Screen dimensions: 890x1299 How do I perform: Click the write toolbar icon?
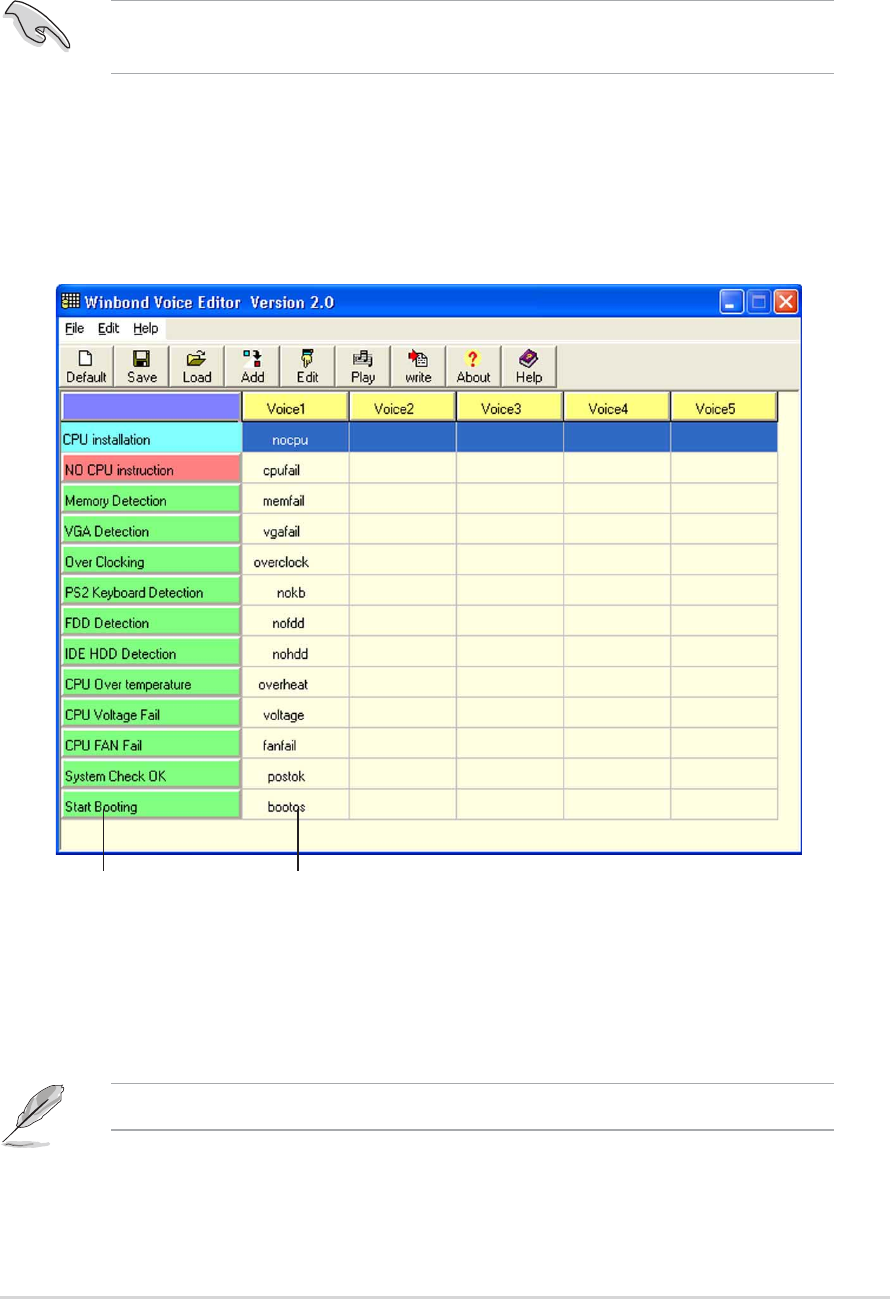[x=418, y=366]
